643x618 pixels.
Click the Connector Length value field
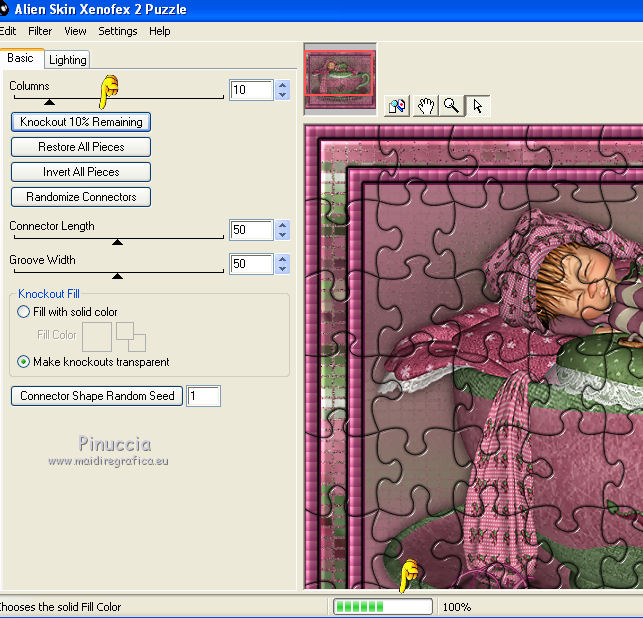click(x=251, y=230)
